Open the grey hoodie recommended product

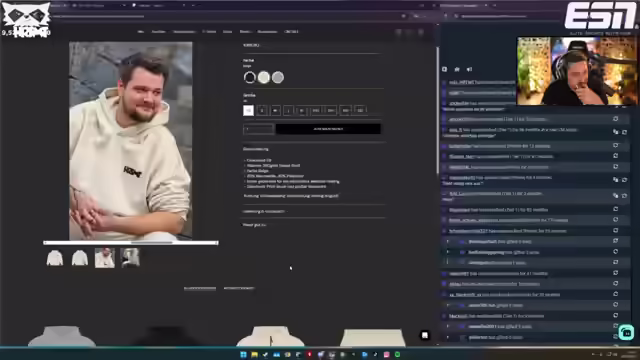[x=62, y=336]
